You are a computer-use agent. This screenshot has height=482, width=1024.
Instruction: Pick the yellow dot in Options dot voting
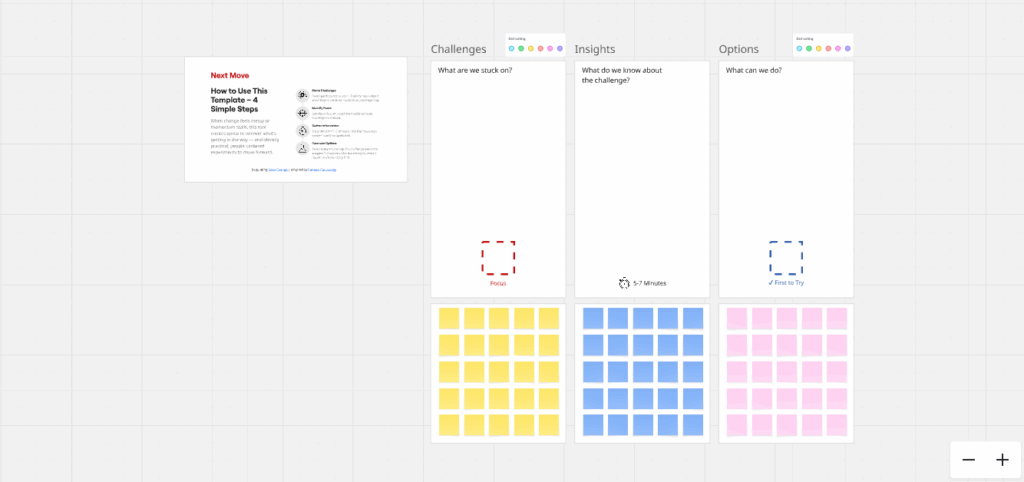819,48
